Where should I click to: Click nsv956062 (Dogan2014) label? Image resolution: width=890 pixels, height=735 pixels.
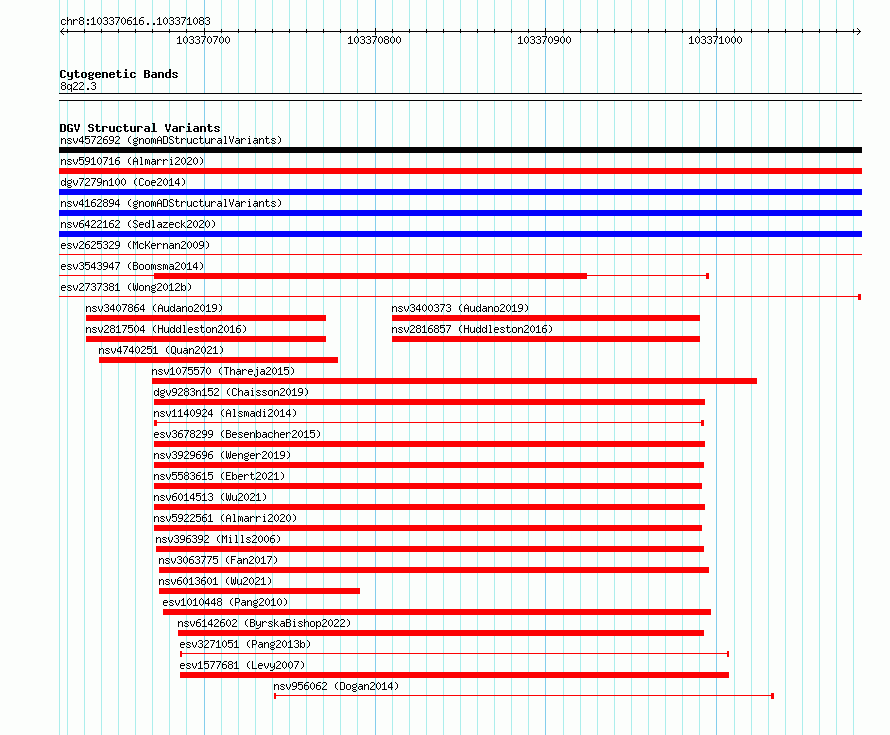tap(336, 686)
